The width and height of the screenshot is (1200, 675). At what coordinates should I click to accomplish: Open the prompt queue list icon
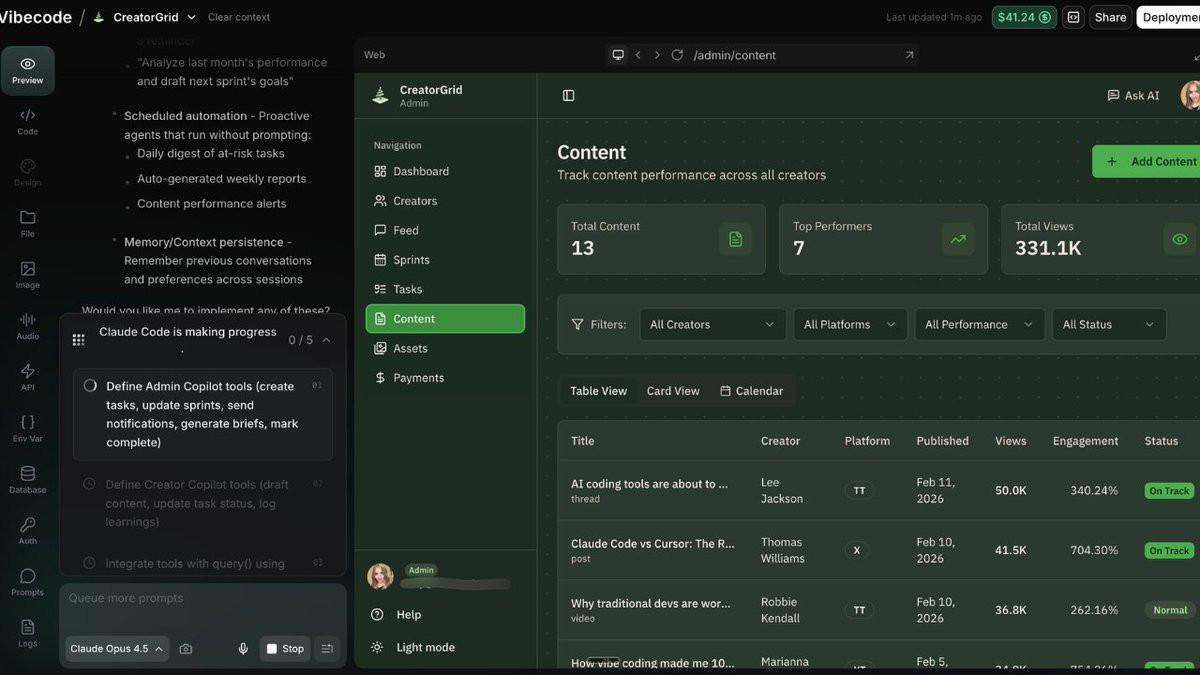tap(327, 649)
